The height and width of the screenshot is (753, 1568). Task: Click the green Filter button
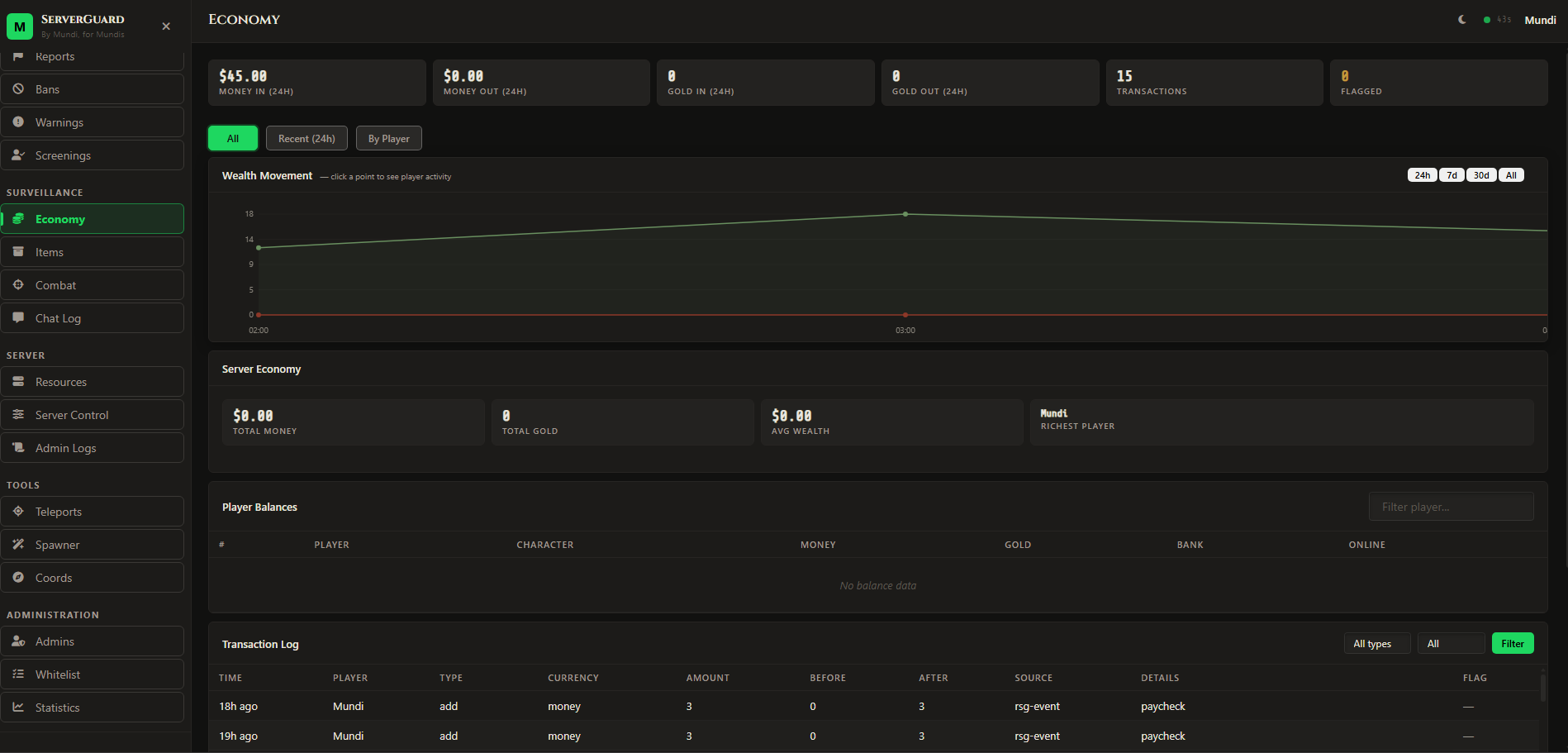point(1513,644)
